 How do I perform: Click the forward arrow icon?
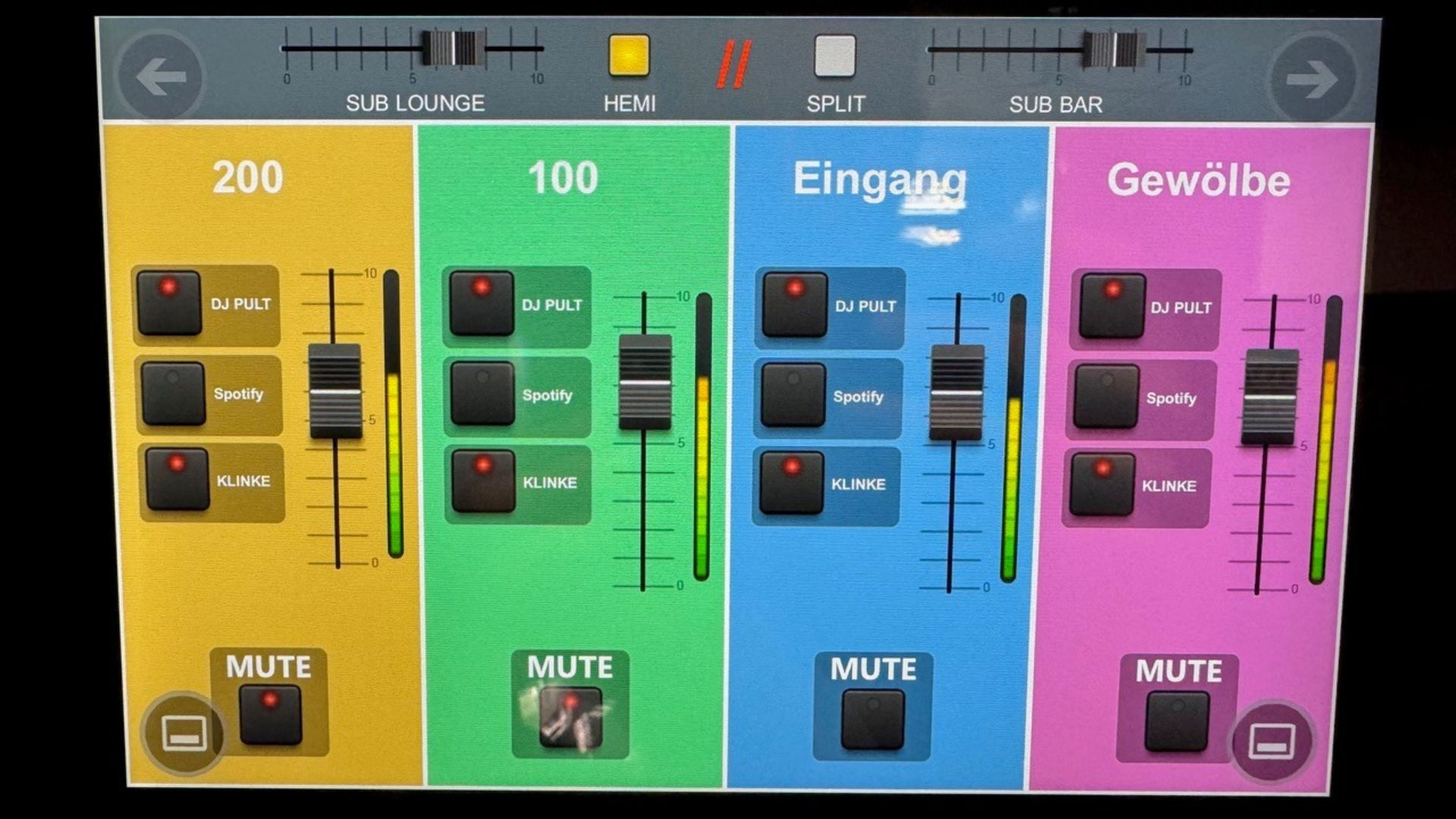point(1312,78)
